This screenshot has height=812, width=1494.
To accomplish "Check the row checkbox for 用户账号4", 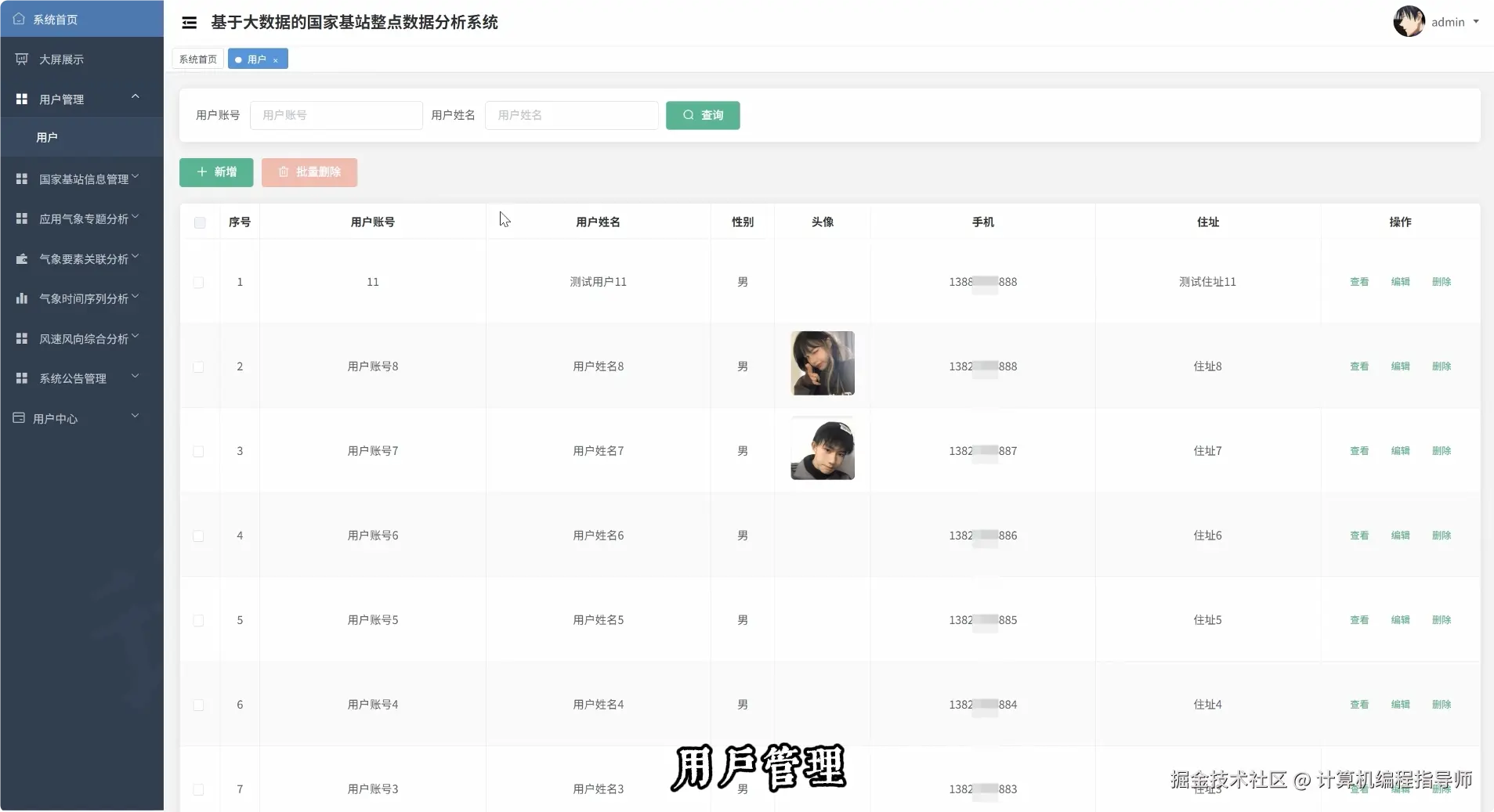I will coord(199,705).
